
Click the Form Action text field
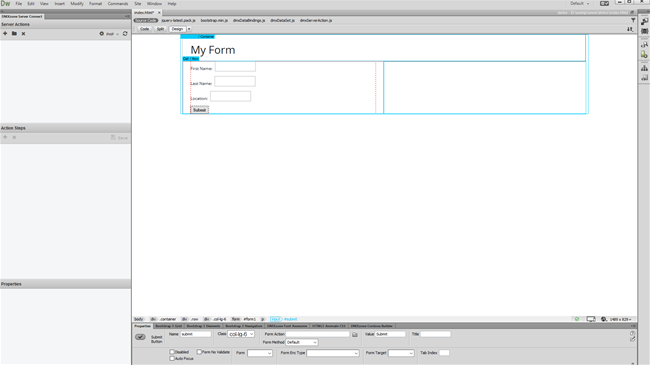point(318,334)
